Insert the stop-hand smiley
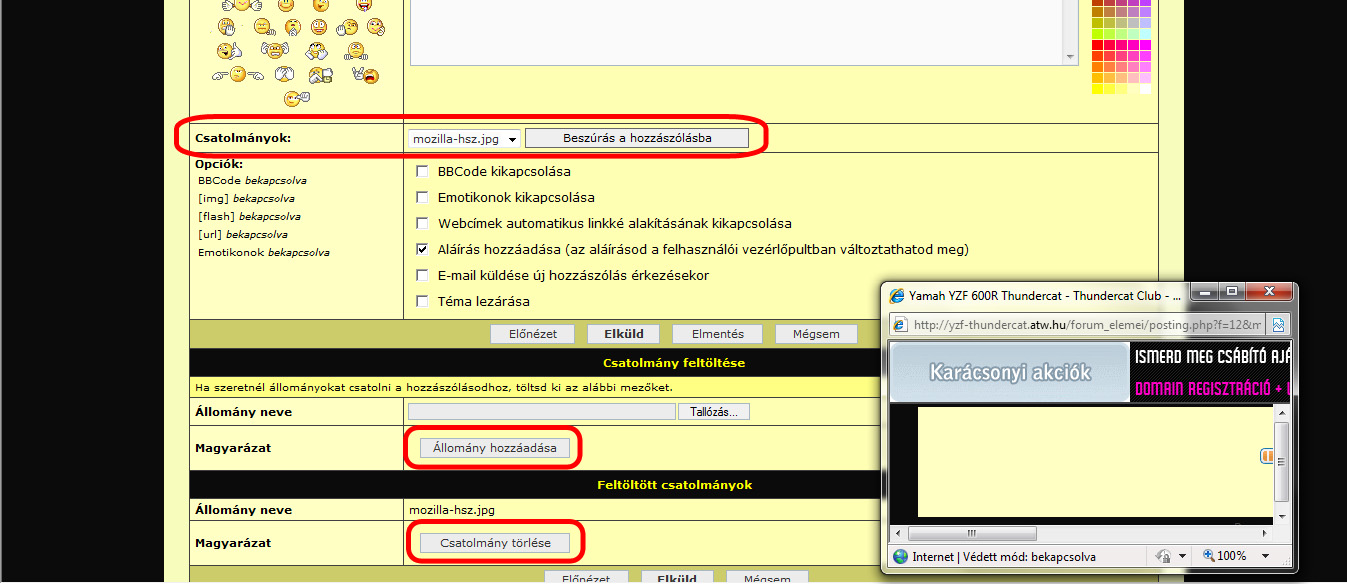Screen dimensions: 1347x584 click(346, 27)
